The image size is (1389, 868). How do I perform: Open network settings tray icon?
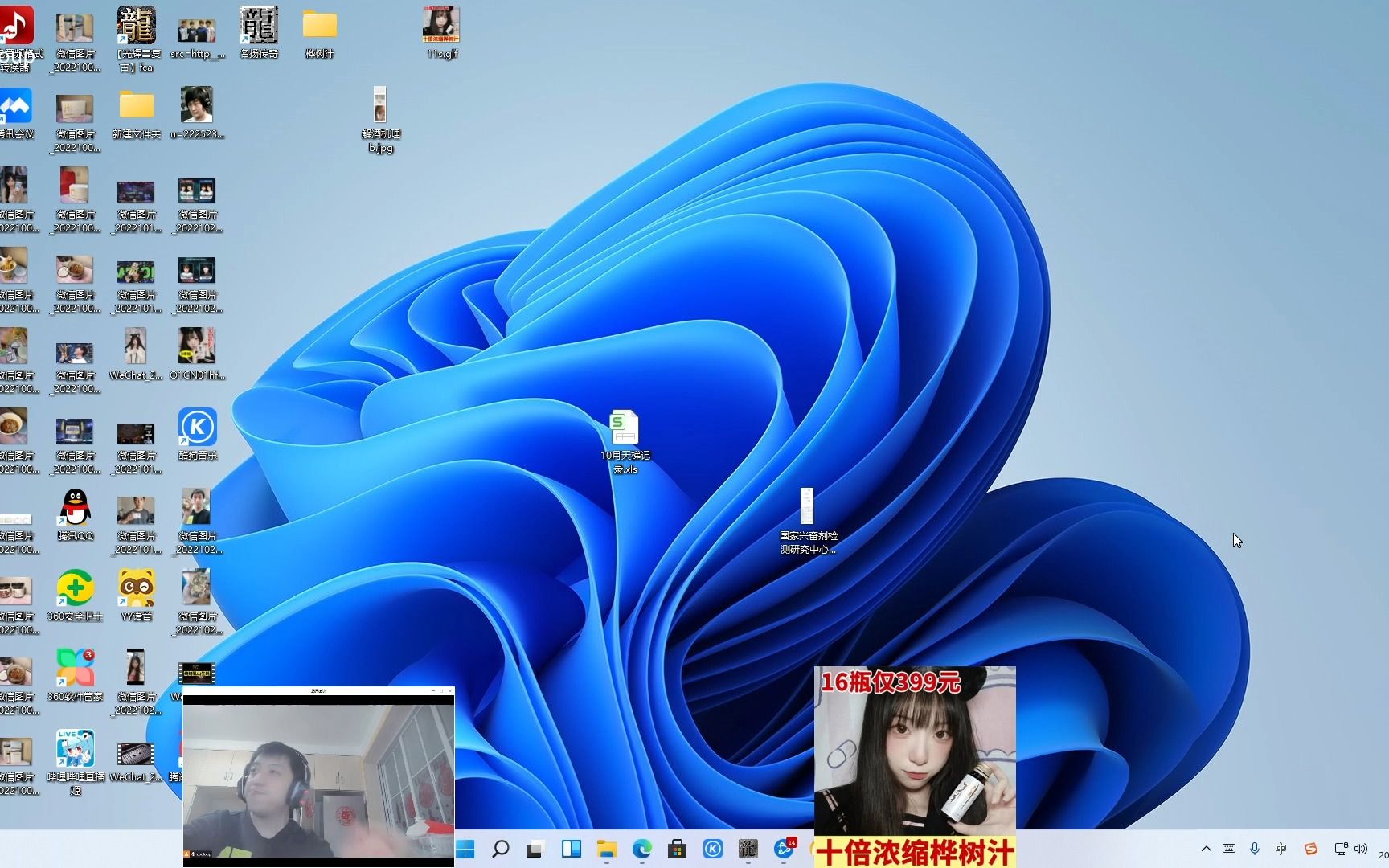pos(1341,849)
